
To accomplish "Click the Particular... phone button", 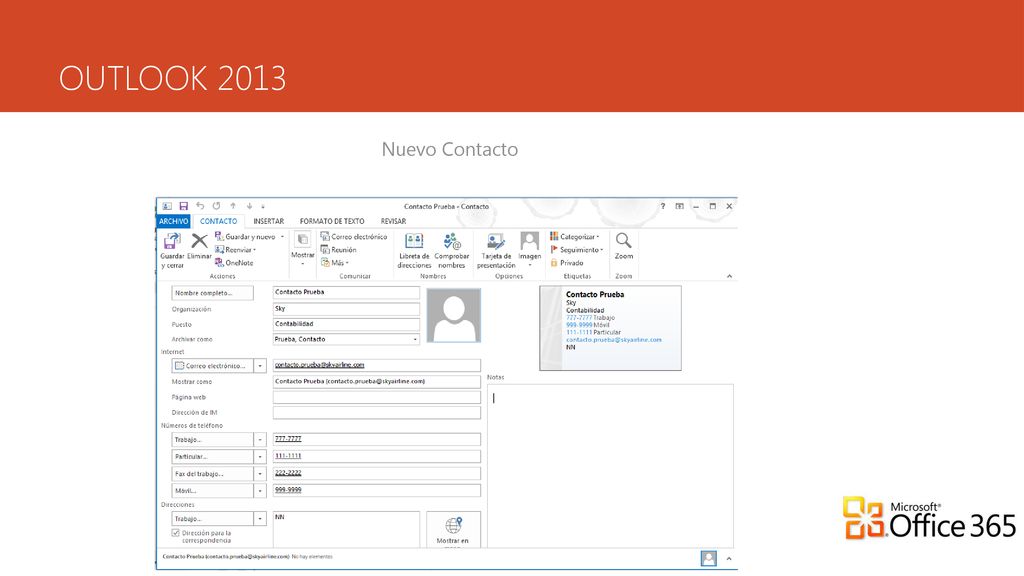I will (x=212, y=456).
